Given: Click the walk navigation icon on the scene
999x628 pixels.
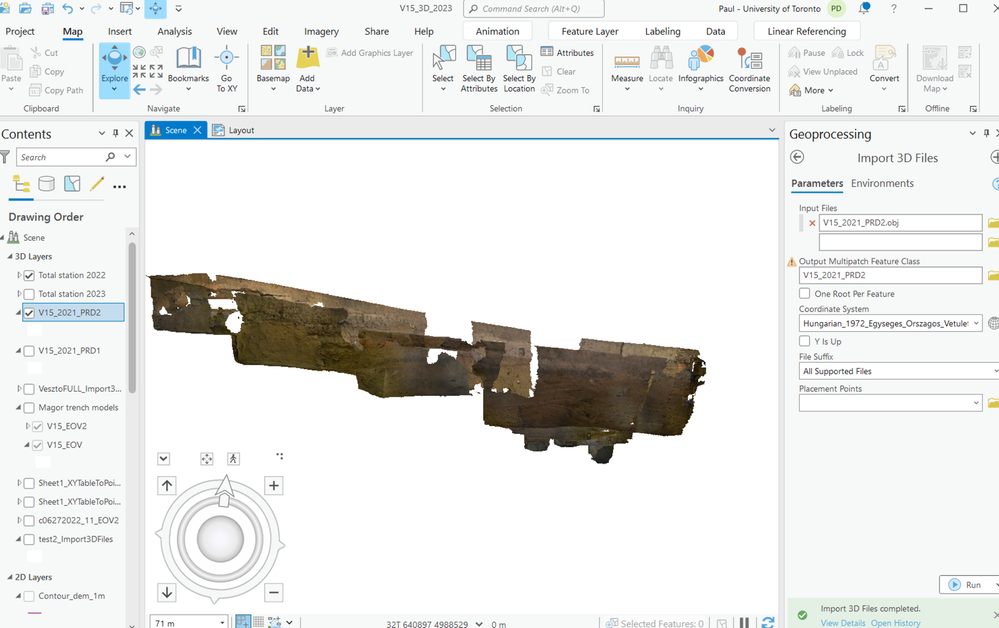Looking at the screenshot, I should pyautogui.click(x=234, y=458).
